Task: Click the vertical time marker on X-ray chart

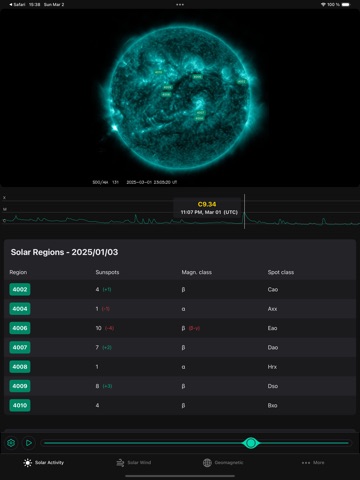Action: pyautogui.click(x=244, y=211)
